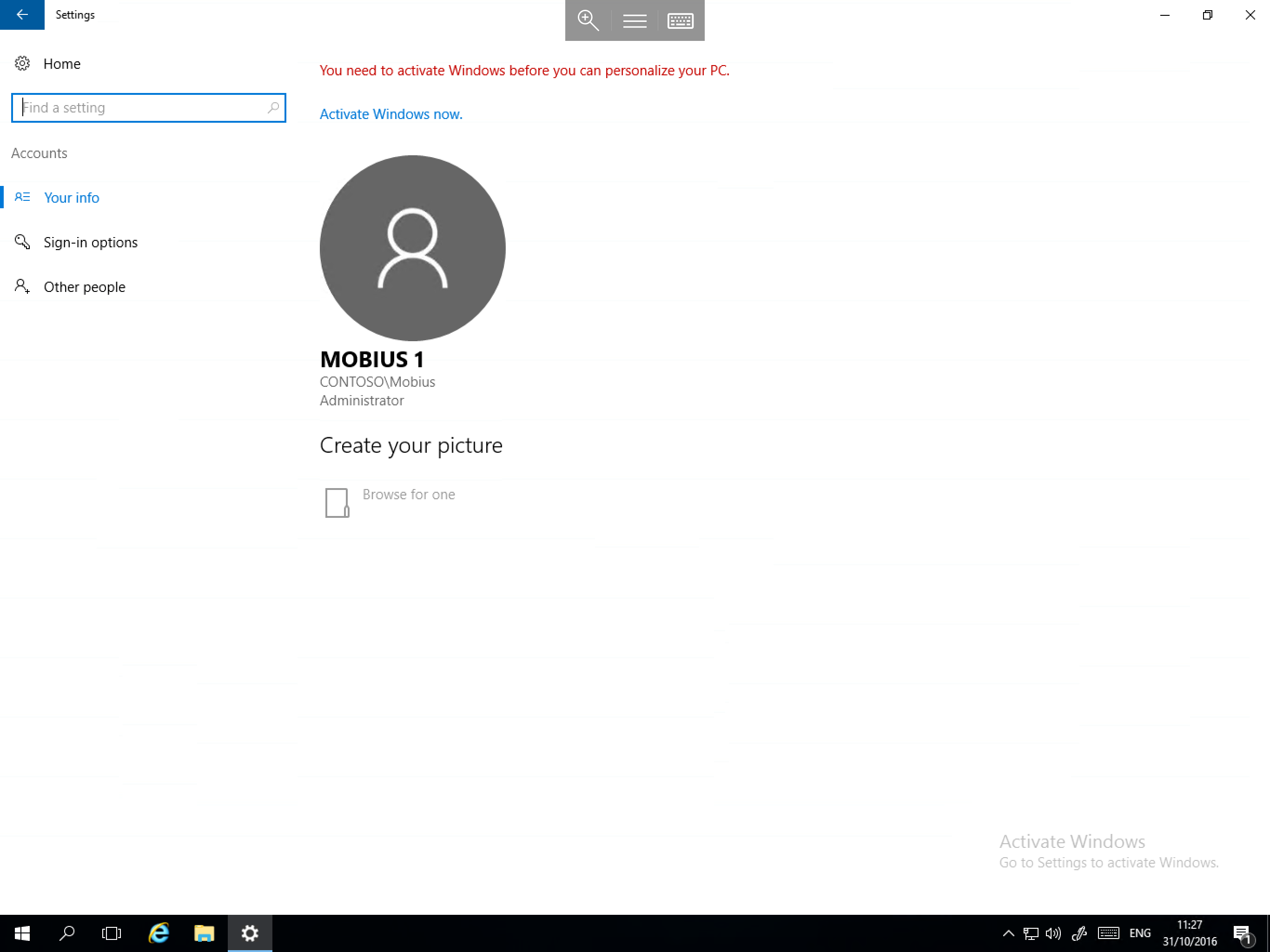Open Sign-in options
Viewport: 1270px width, 952px height.
90,242
